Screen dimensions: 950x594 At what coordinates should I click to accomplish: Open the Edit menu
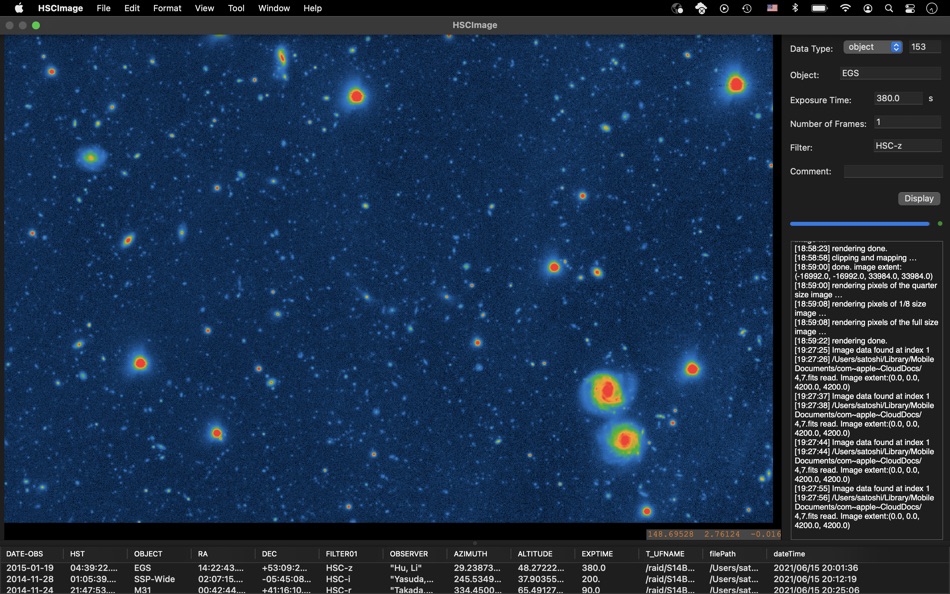click(x=132, y=8)
